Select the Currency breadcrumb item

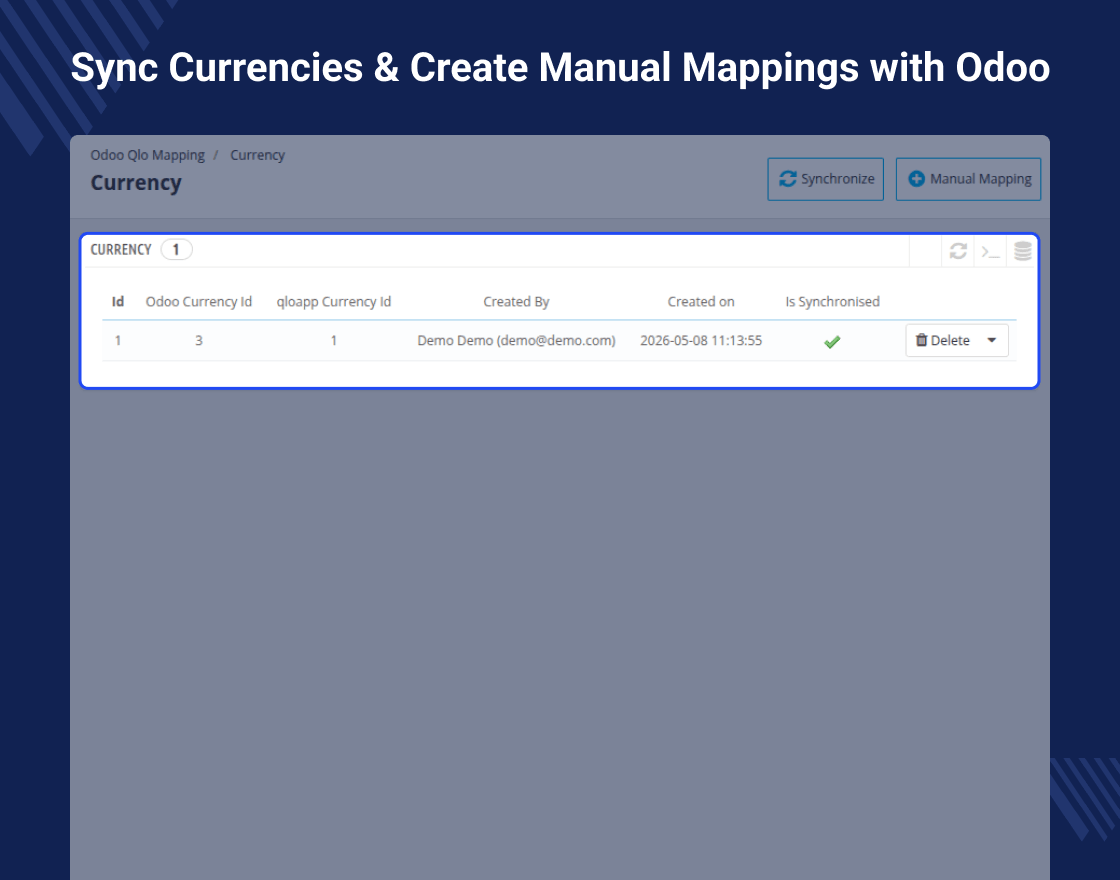coord(257,155)
